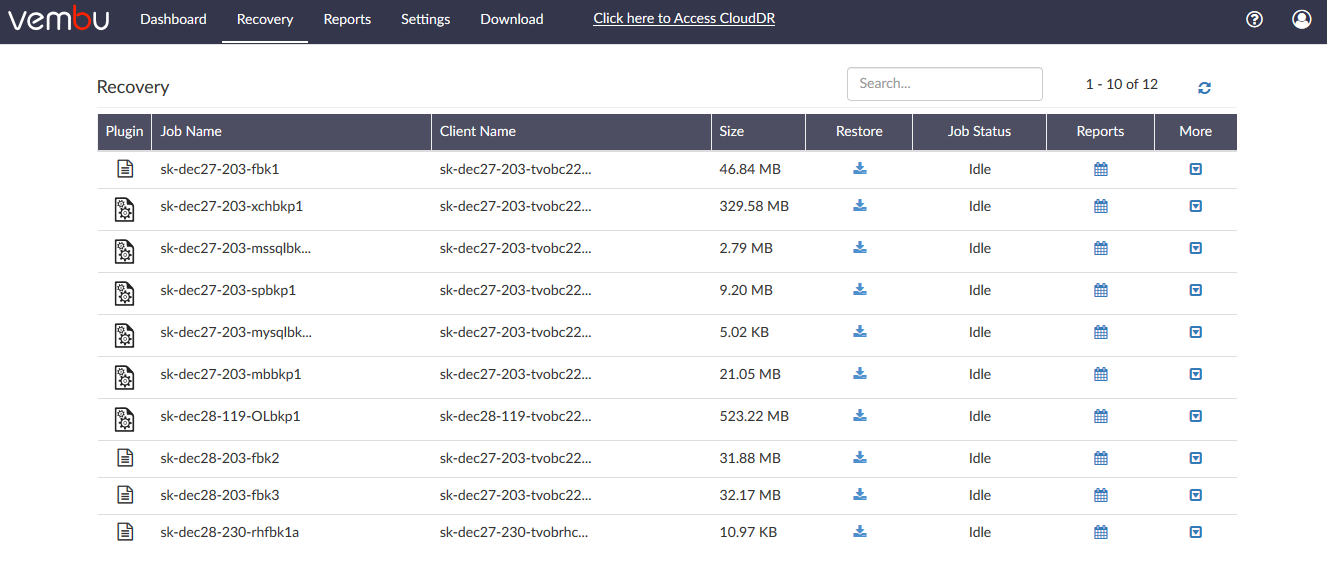Click restore icon for sk-dec27-203-fbk1
Viewport: 1327px width, 565px height.
pos(860,169)
